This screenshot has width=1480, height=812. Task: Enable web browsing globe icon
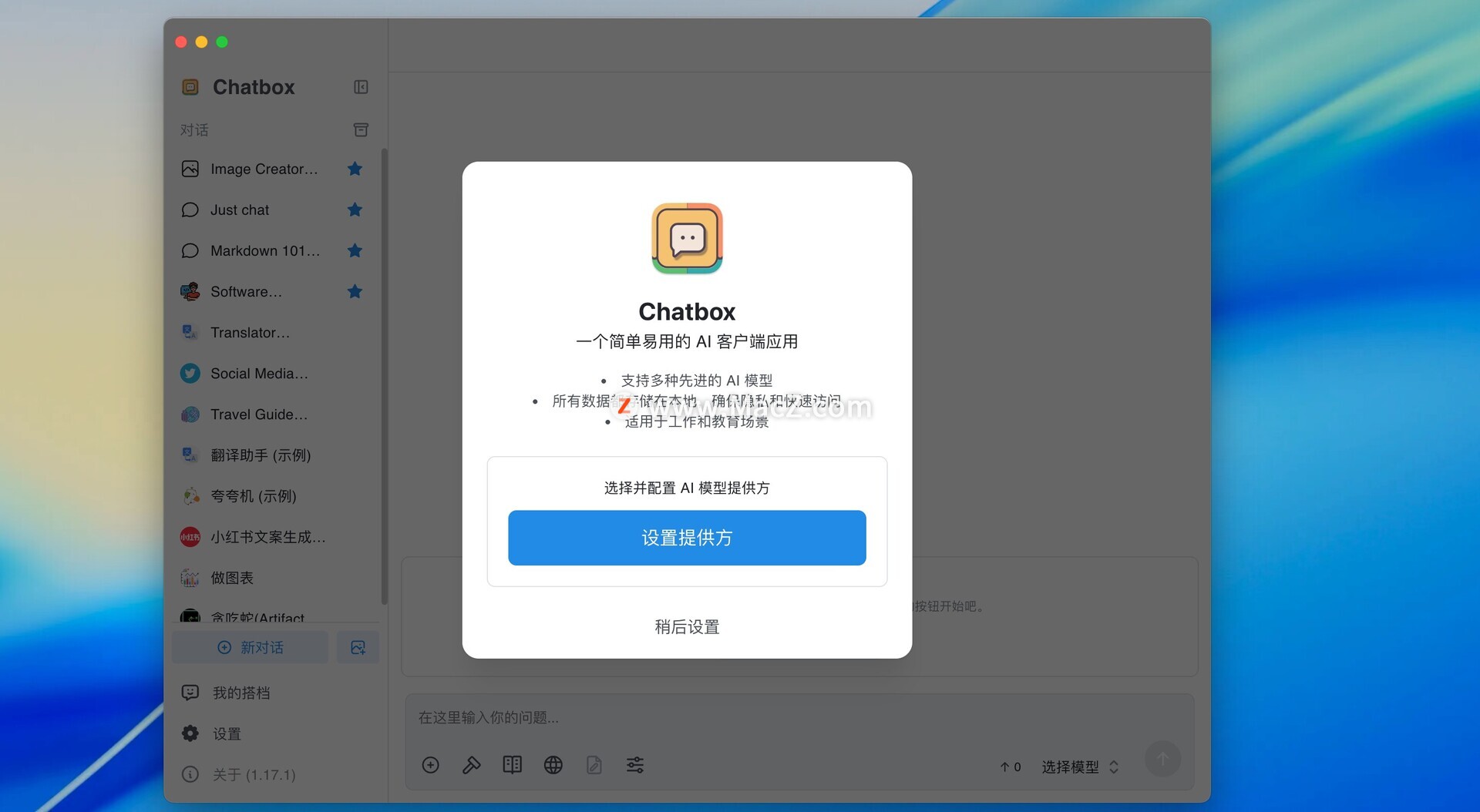pyautogui.click(x=553, y=765)
